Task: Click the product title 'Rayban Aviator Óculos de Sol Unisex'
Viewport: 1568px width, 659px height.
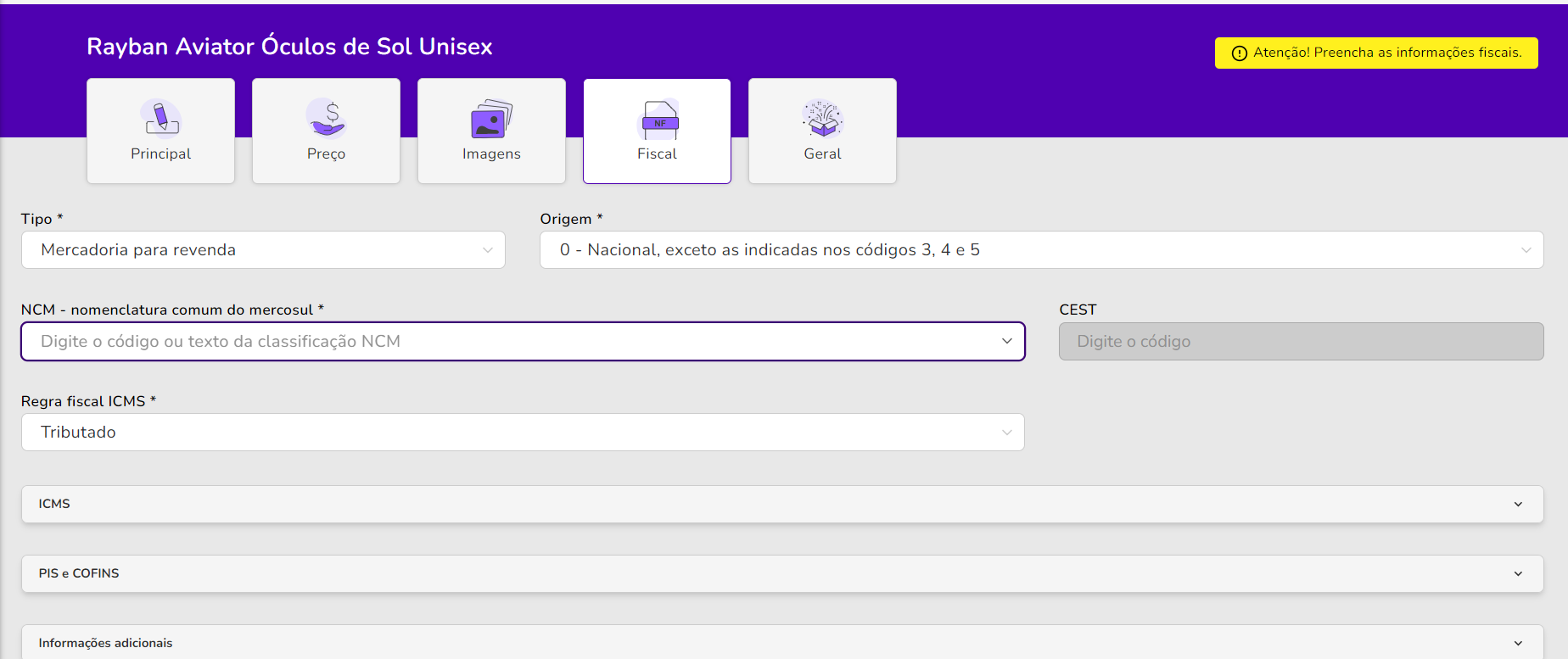Action: tap(289, 47)
